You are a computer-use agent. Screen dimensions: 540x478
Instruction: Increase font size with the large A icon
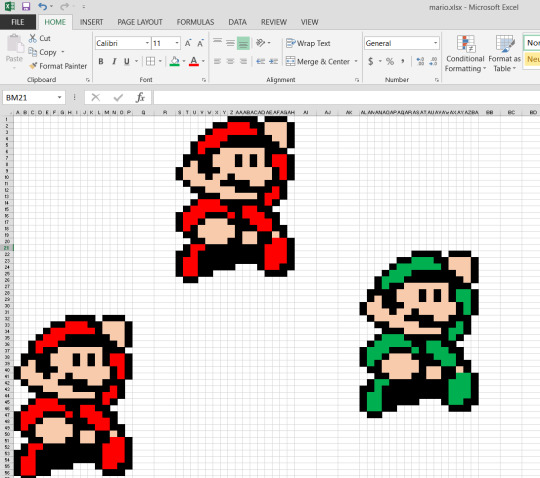click(188, 43)
